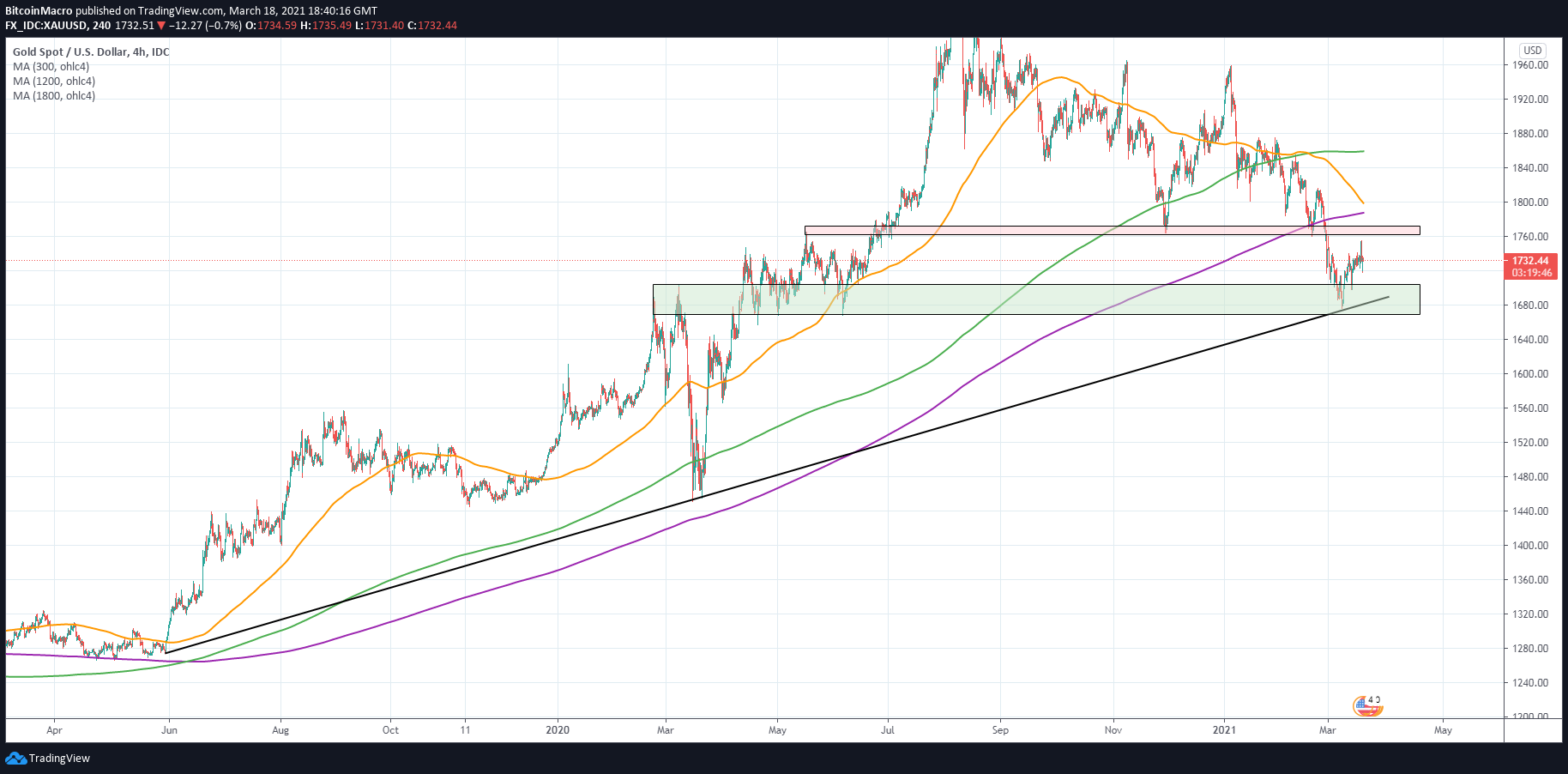This screenshot has width=1568, height=774.
Task: Click the 2021 time axis label
Action: (1224, 731)
